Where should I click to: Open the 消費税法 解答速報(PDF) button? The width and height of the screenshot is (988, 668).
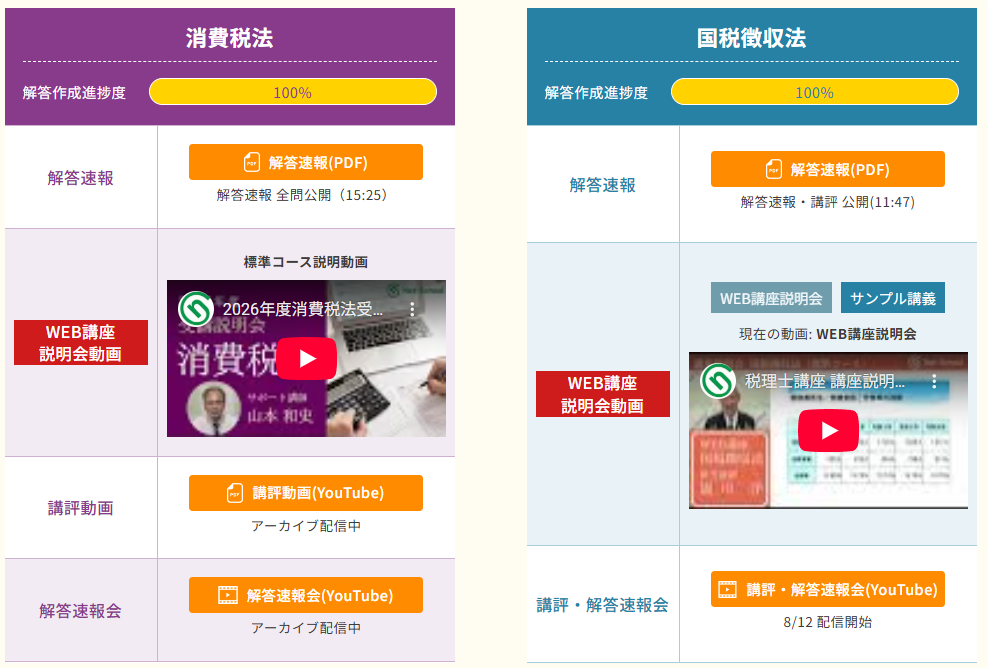point(306,162)
